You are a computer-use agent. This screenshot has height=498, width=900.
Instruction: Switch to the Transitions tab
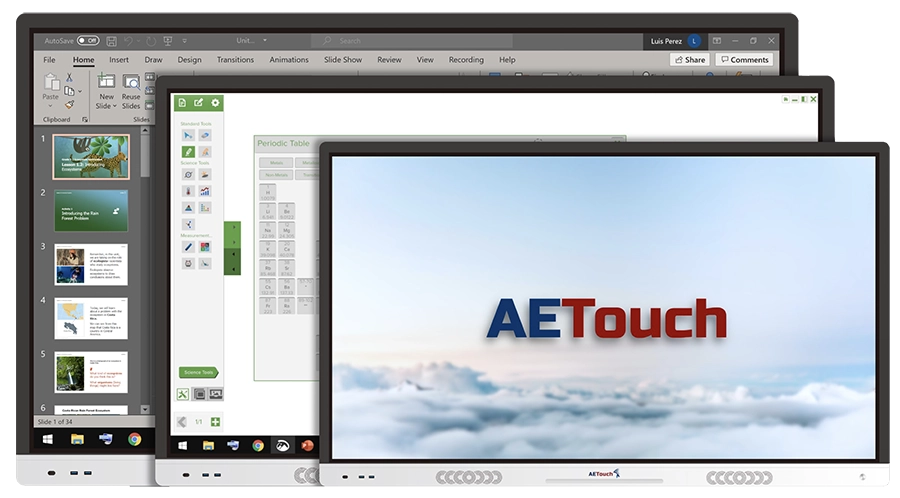tap(235, 60)
